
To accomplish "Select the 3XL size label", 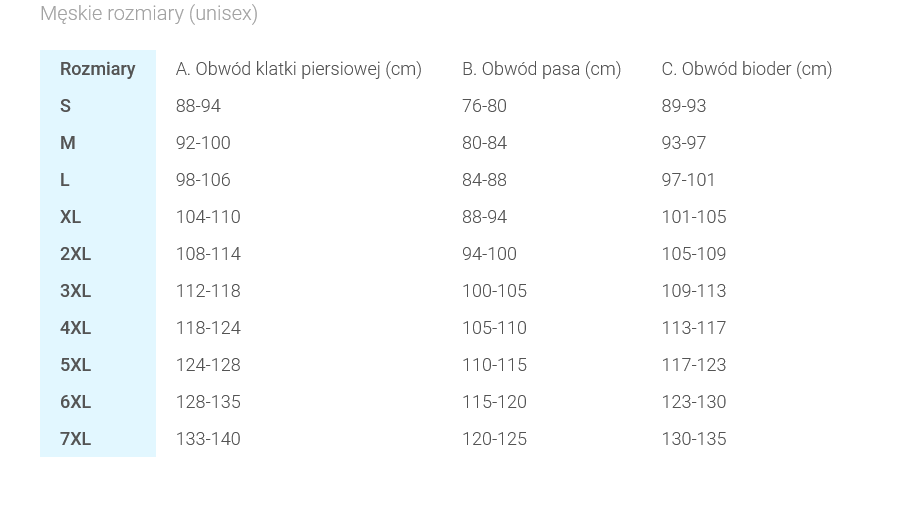I will pyautogui.click(x=76, y=291).
